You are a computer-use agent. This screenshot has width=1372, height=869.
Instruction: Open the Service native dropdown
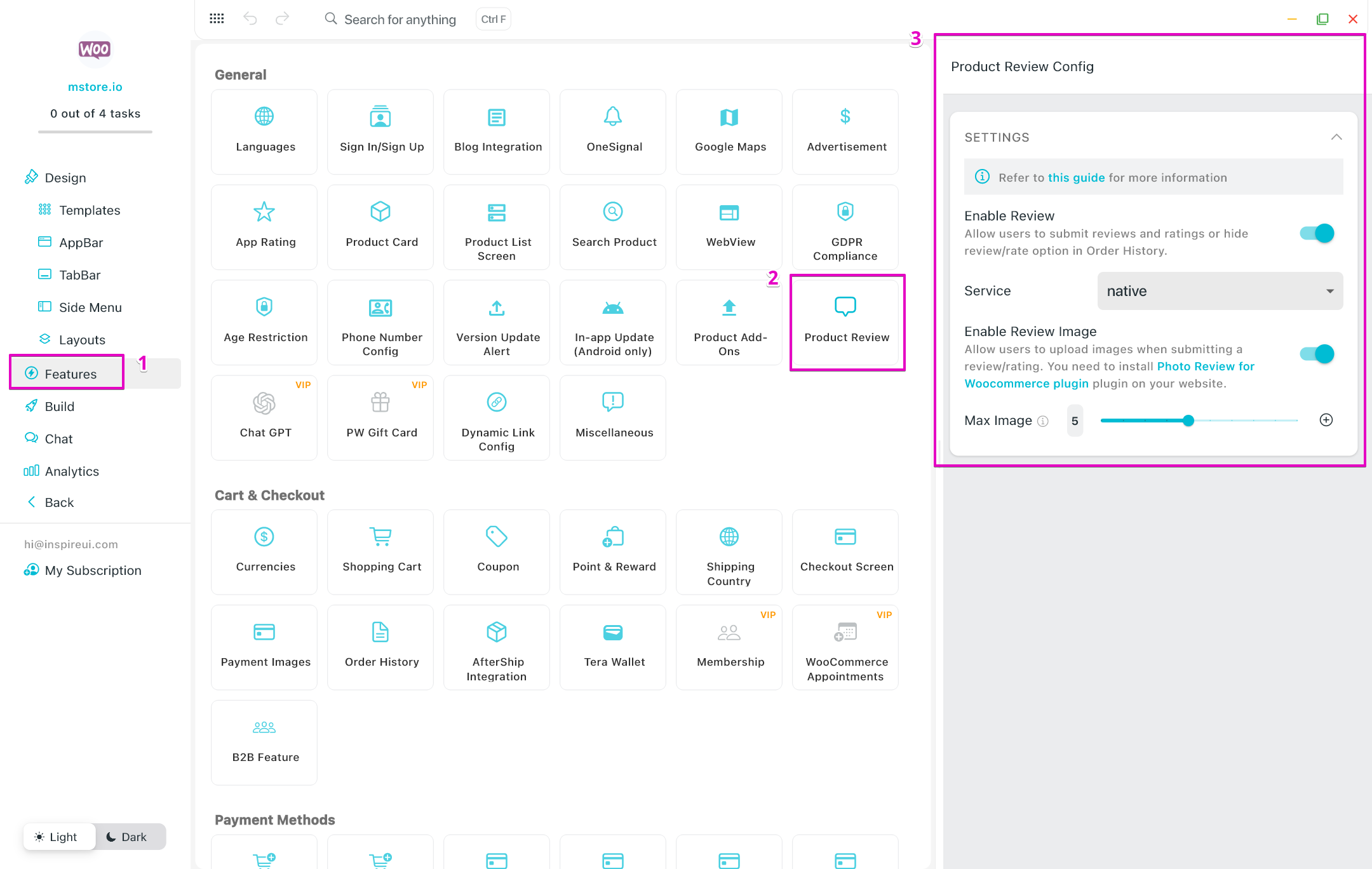(1219, 291)
